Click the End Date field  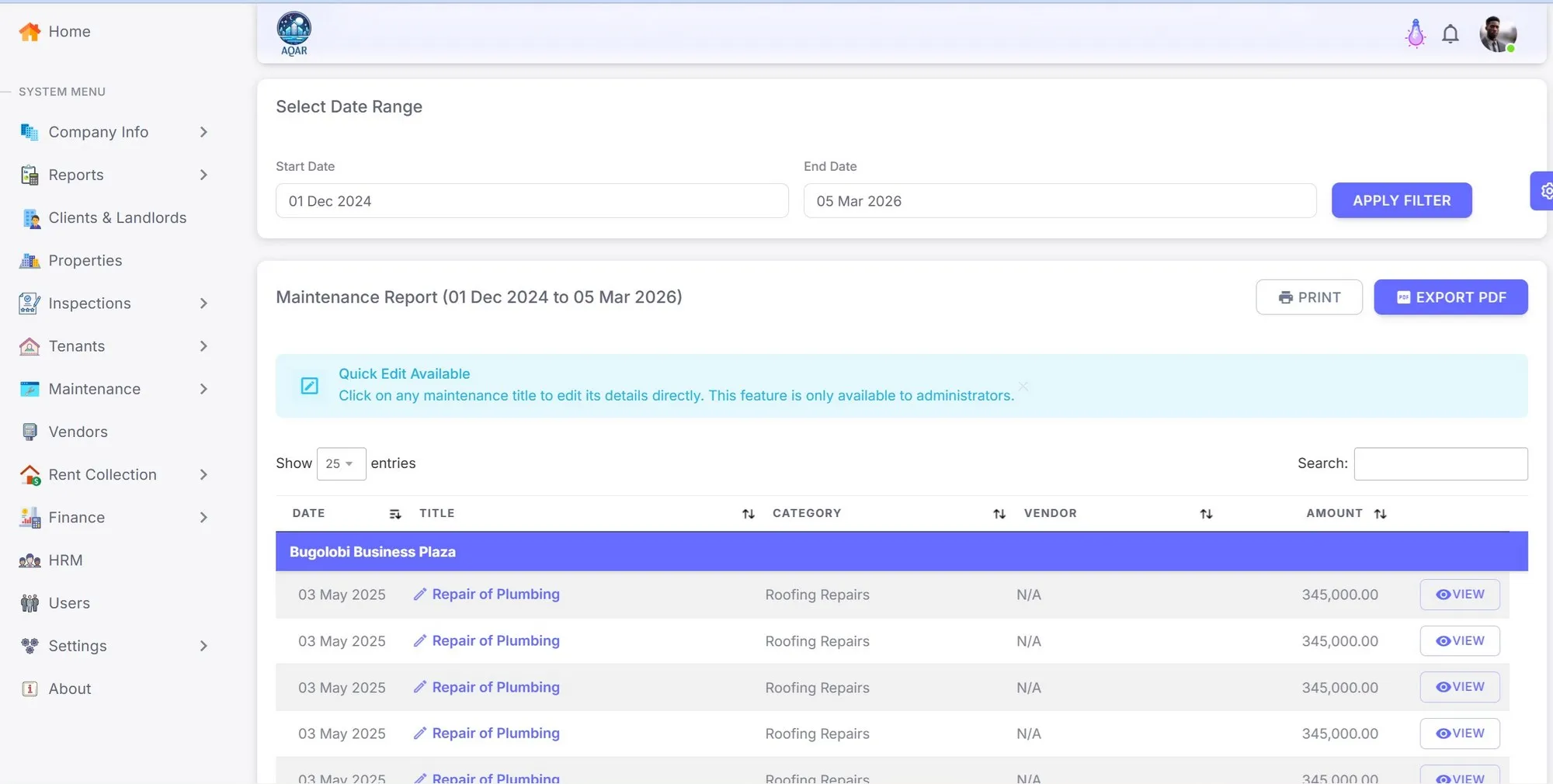pyautogui.click(x=1060, y=201)
